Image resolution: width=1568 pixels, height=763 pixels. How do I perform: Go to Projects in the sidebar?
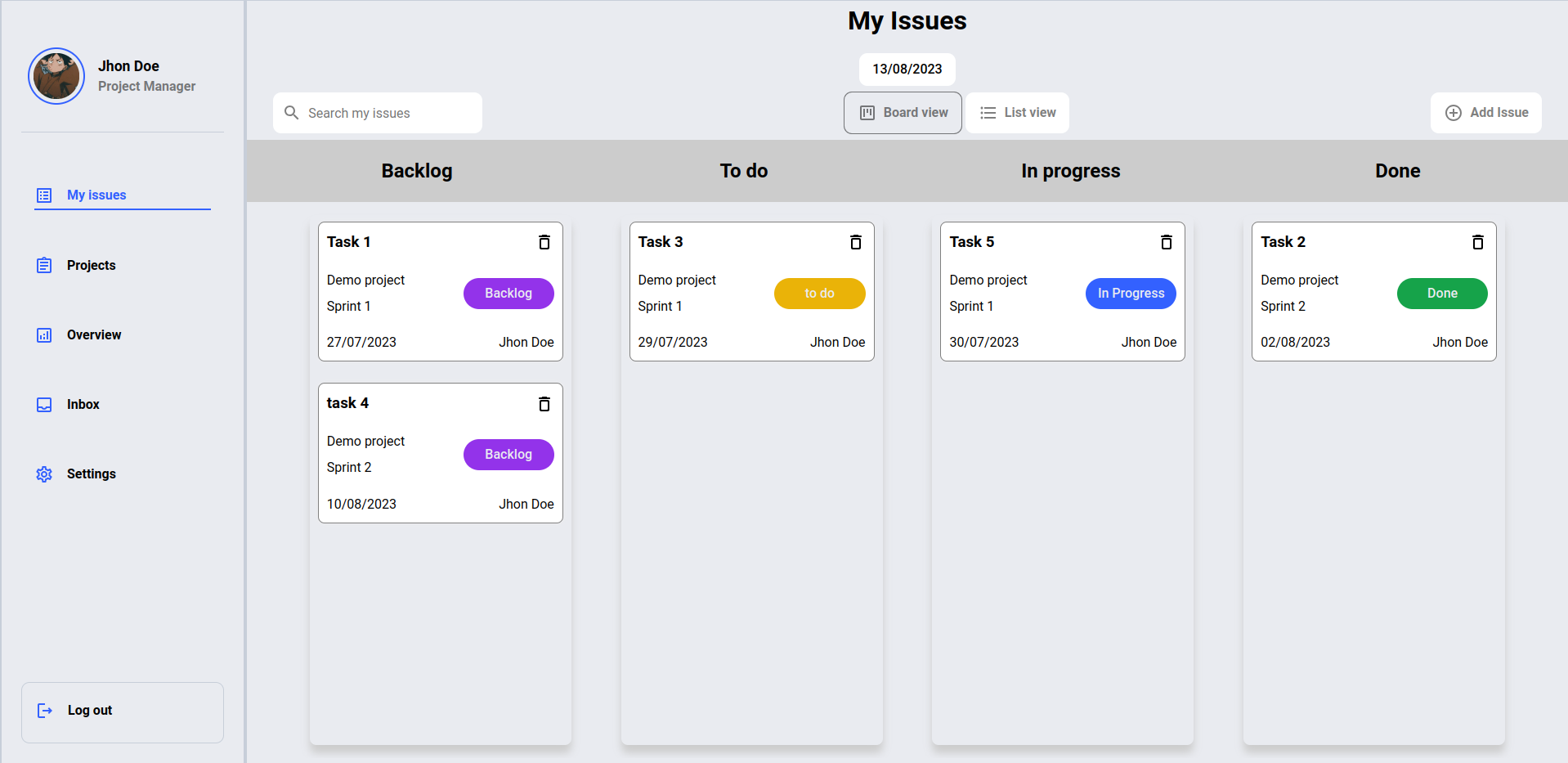pyautogui.click(x=91, y=266)
